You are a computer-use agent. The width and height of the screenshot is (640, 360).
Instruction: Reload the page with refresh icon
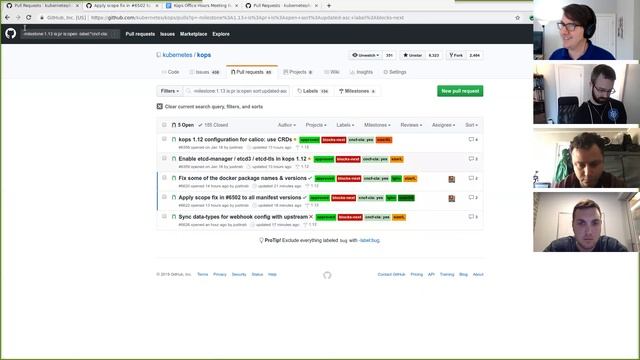[29, 18]
